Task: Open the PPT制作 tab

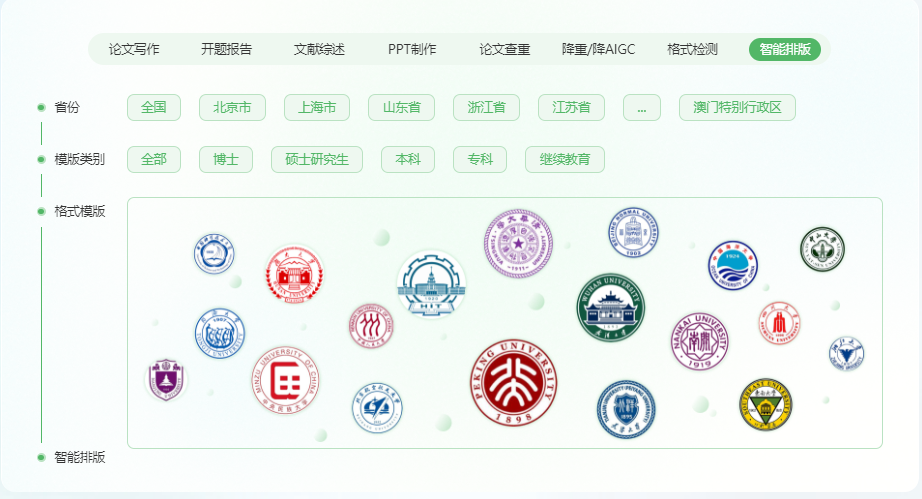Action: point(412,49)
